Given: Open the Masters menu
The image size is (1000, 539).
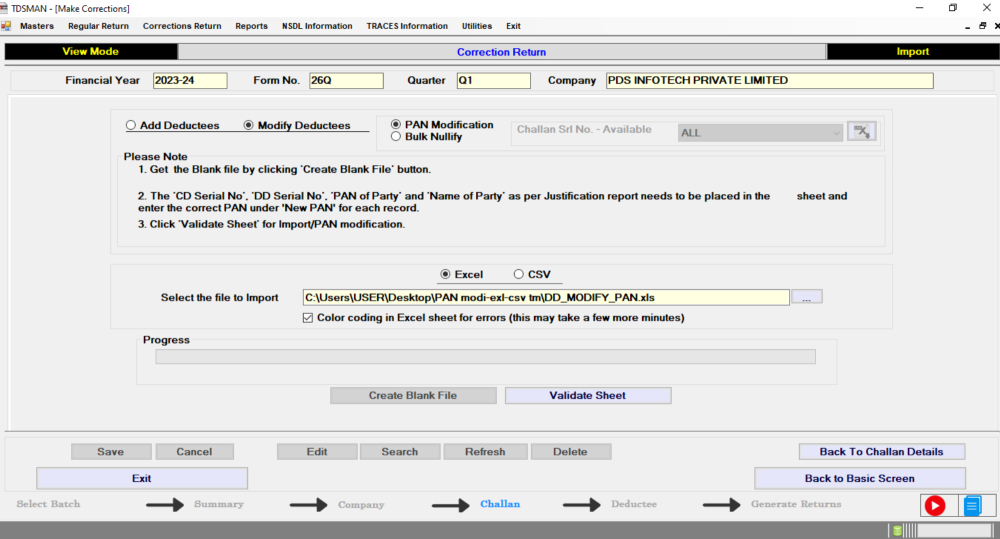Looking at the screenshot, I should pos(37,26).
